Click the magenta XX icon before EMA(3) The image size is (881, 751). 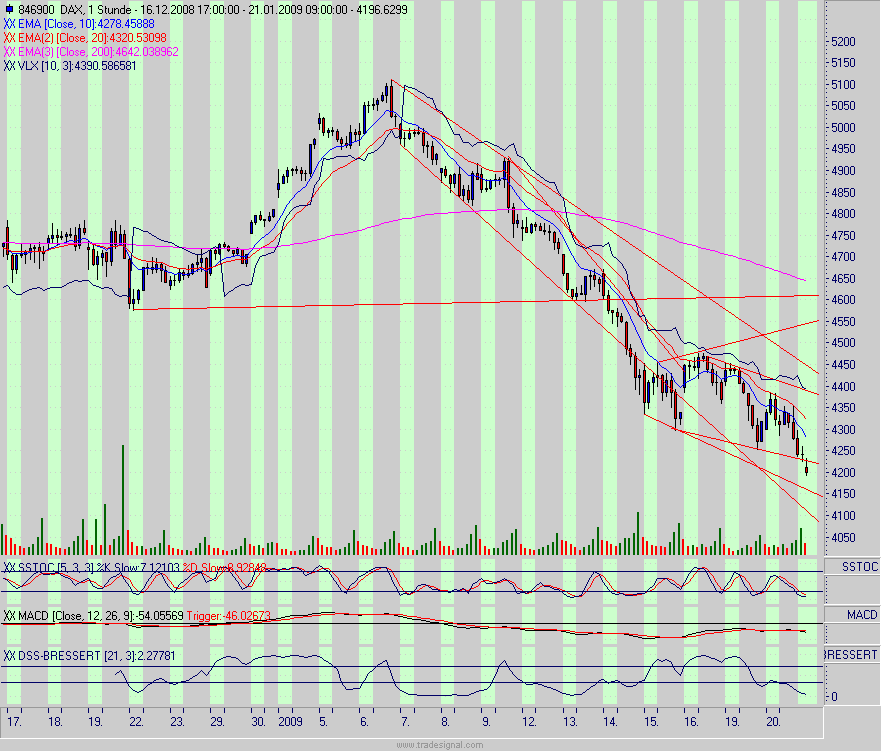click(8, 51)
